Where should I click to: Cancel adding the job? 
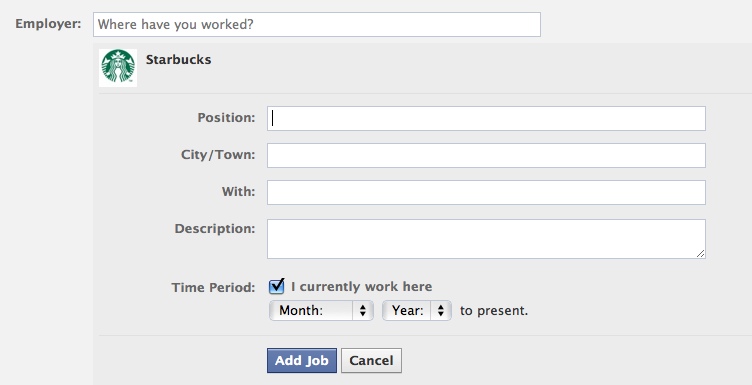371,361
